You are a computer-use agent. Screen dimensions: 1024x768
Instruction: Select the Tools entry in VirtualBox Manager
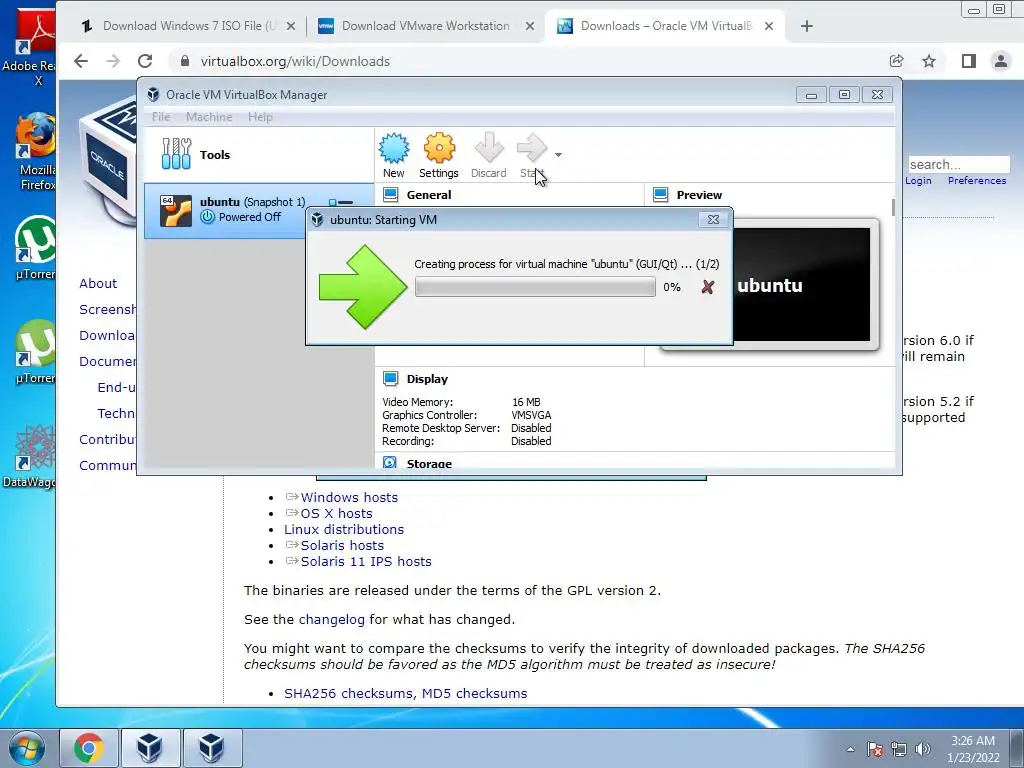[x=259, y=155]
